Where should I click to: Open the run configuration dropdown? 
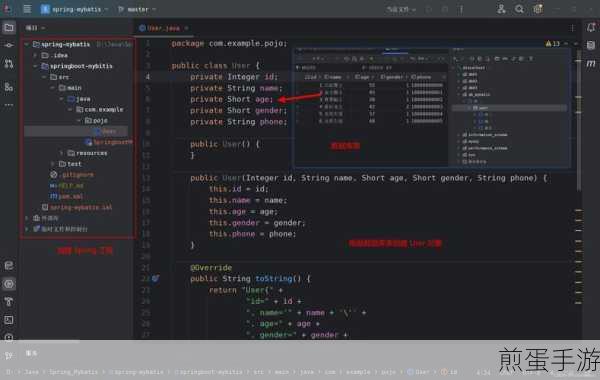point(401,9)
